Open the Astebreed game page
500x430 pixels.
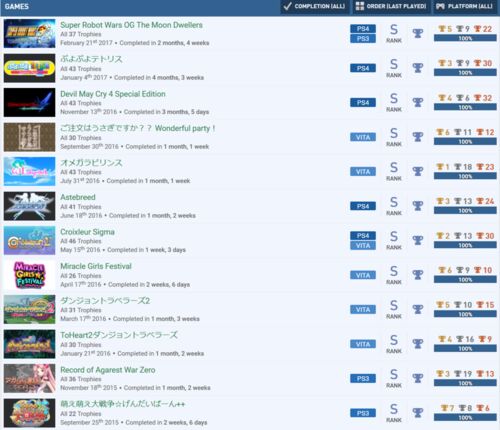point(78,197)
